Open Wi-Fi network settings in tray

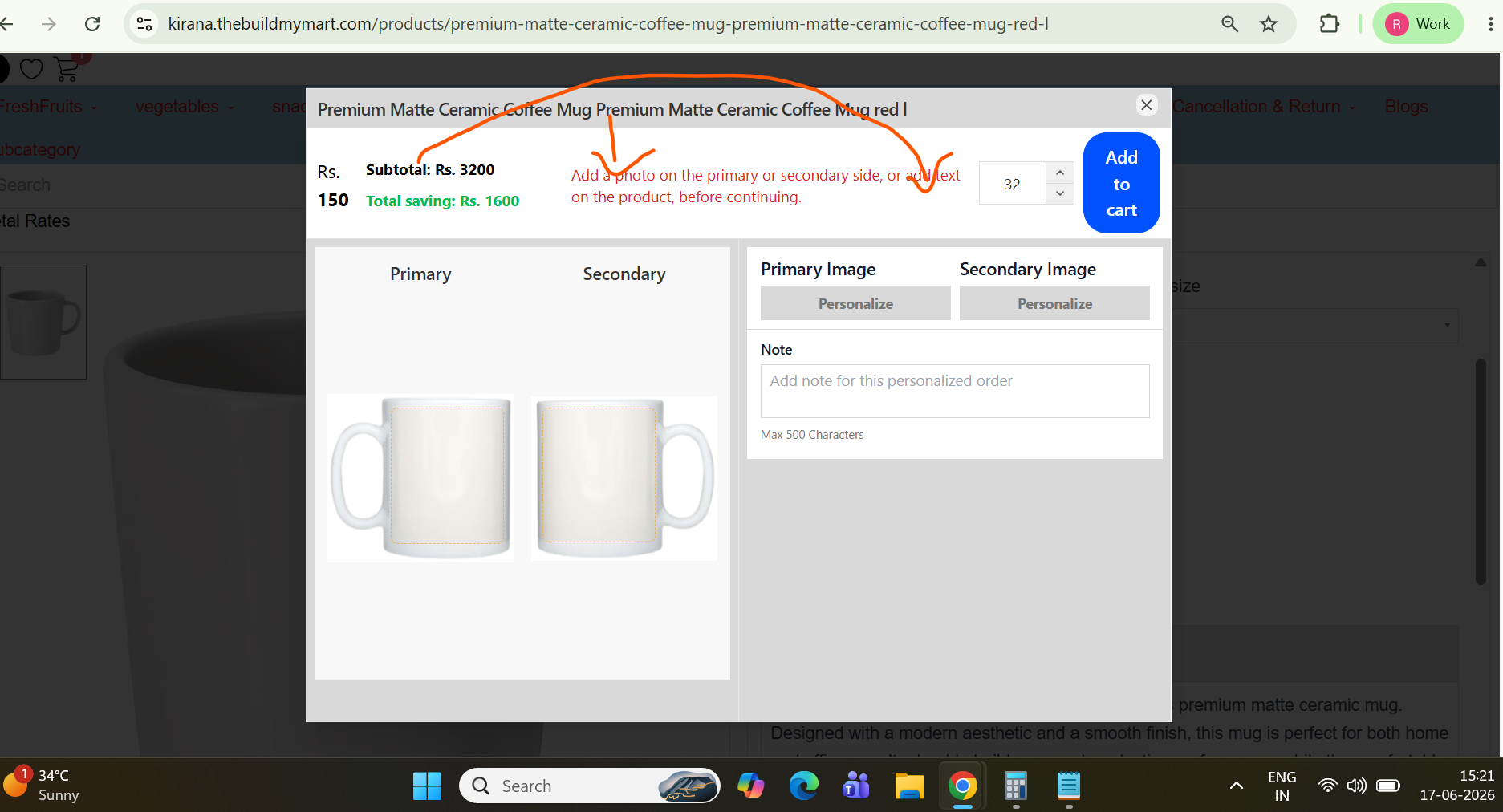(1328, 786)
